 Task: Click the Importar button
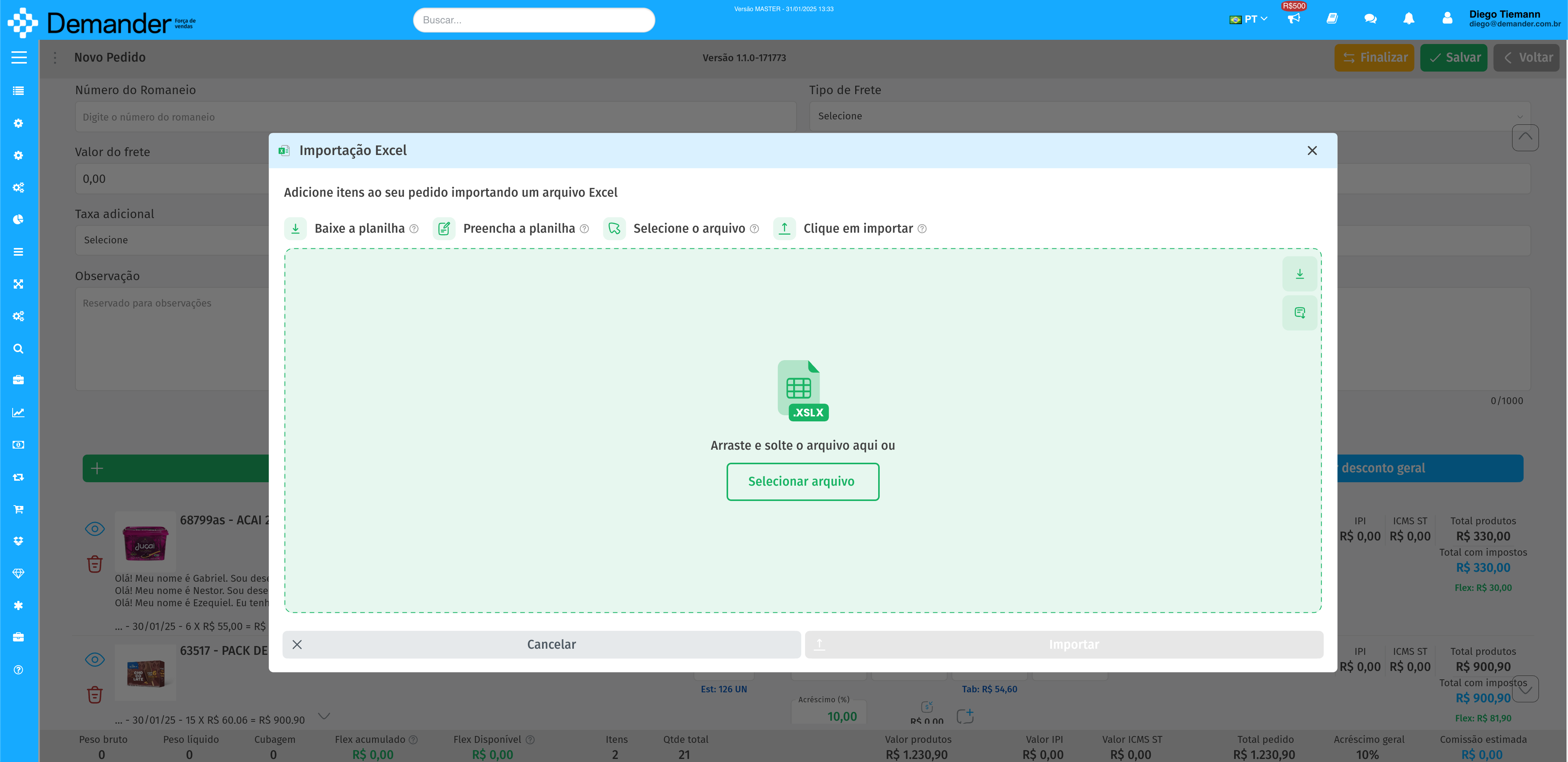1064,645
